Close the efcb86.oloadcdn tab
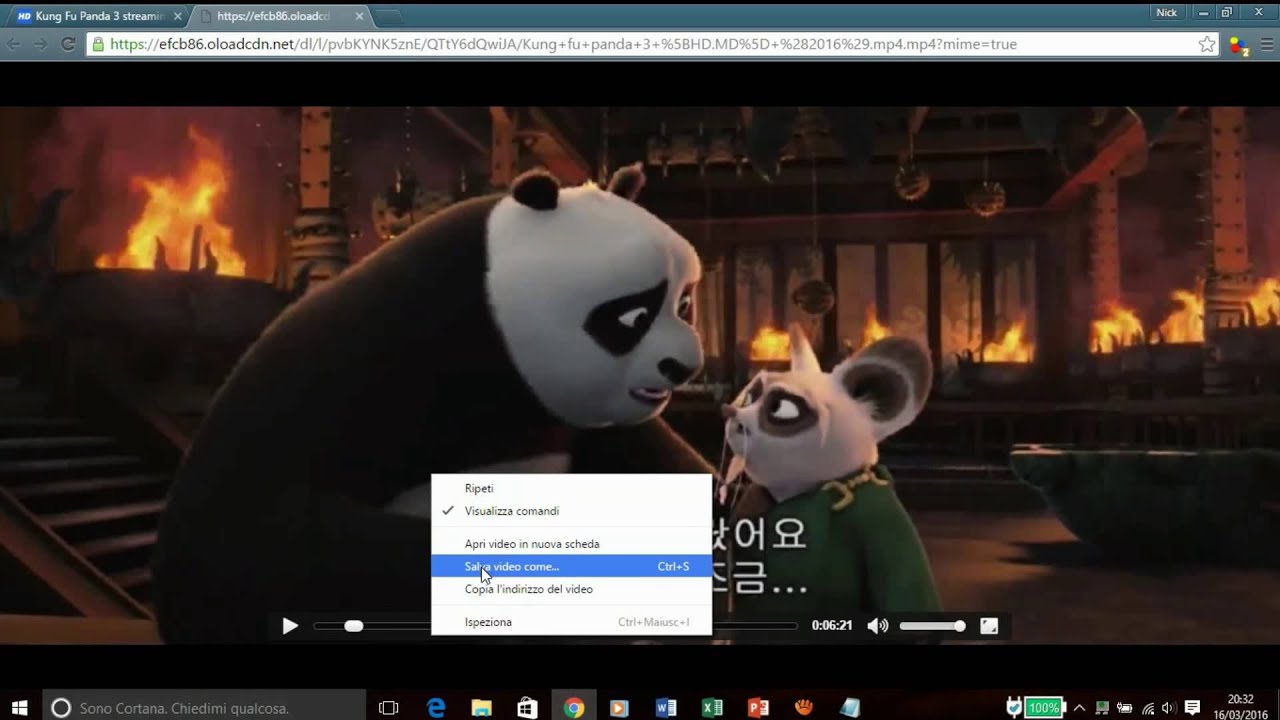Image resolution: width=1280 pixels, height=720 pixels. (358, 16)
